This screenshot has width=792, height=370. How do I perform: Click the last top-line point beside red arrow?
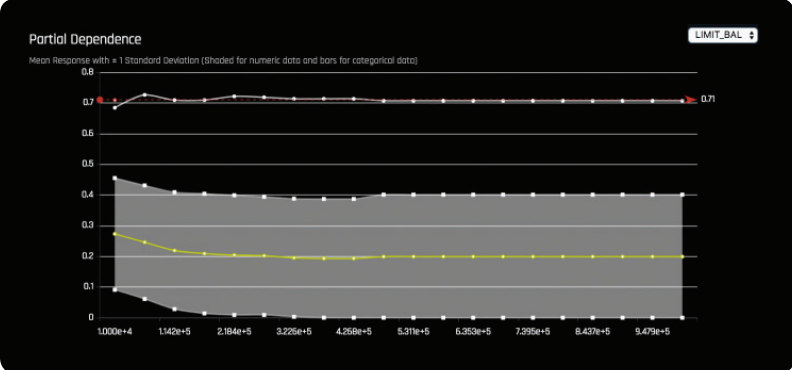pyautogui.click(x=682, y=101)
